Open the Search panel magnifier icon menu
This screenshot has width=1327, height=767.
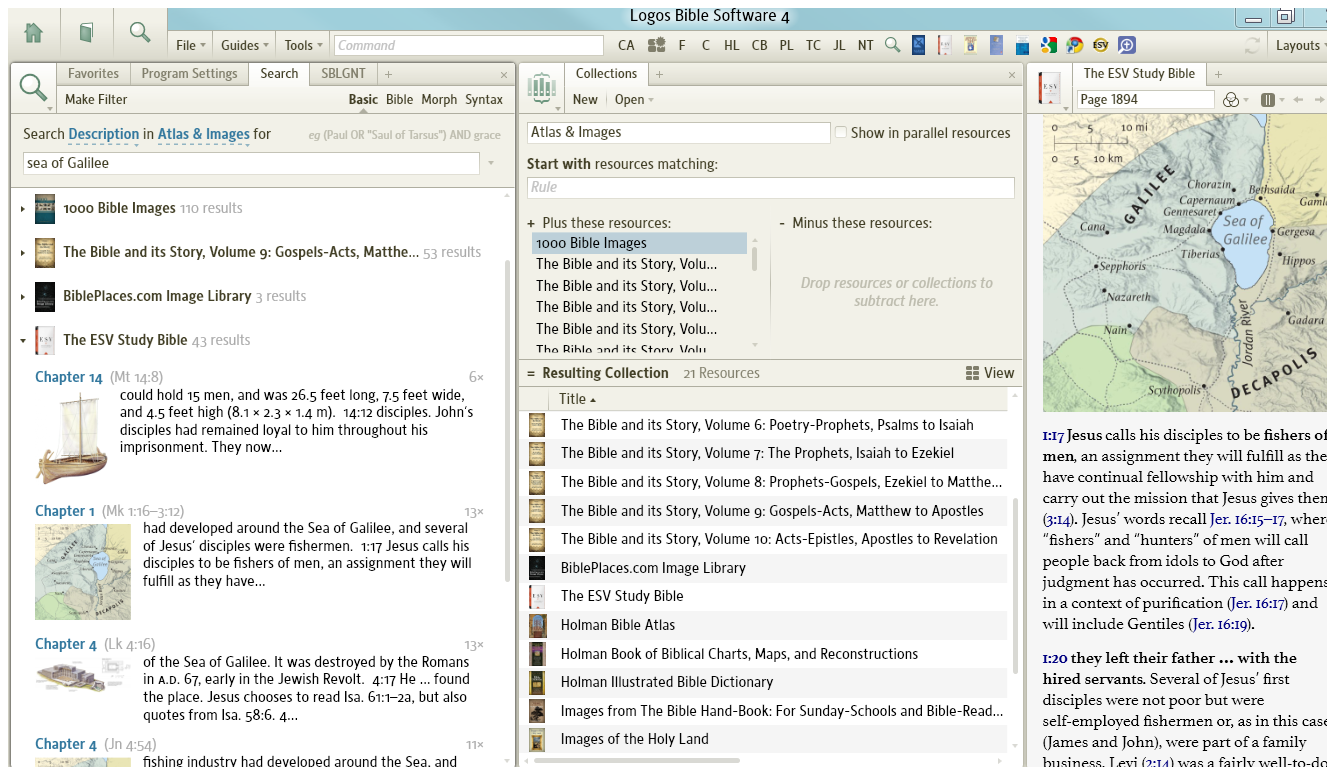coord(35,89)
